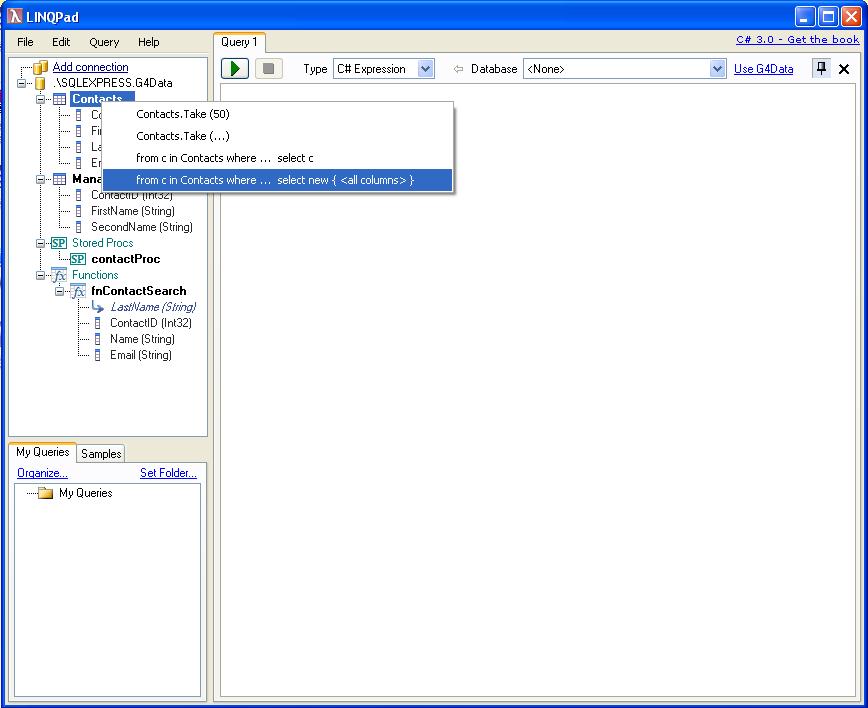
Task: Click the Functions fx folder icon
Action: point(59,275)
